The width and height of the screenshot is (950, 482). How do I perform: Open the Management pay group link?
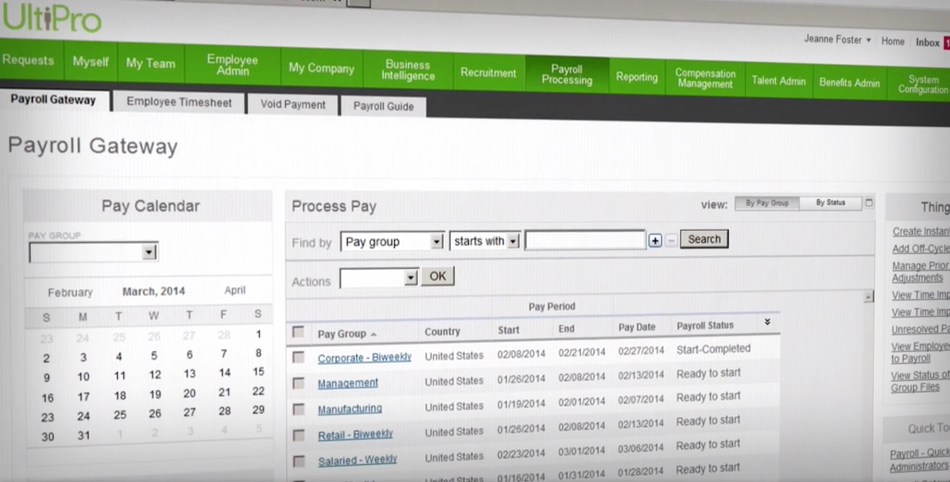click(348, 383)
